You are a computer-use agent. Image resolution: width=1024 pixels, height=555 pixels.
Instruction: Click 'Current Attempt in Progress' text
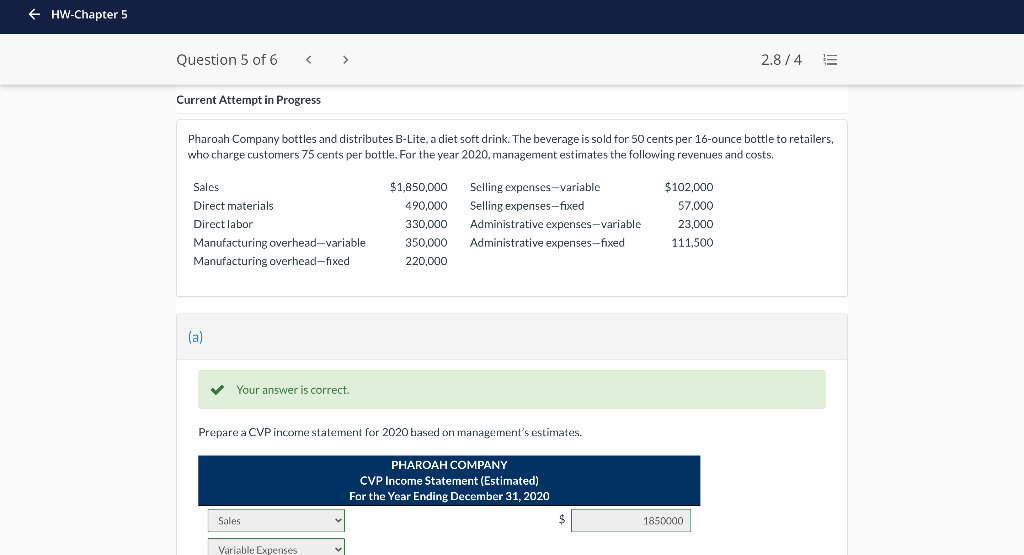coord(248,100)
